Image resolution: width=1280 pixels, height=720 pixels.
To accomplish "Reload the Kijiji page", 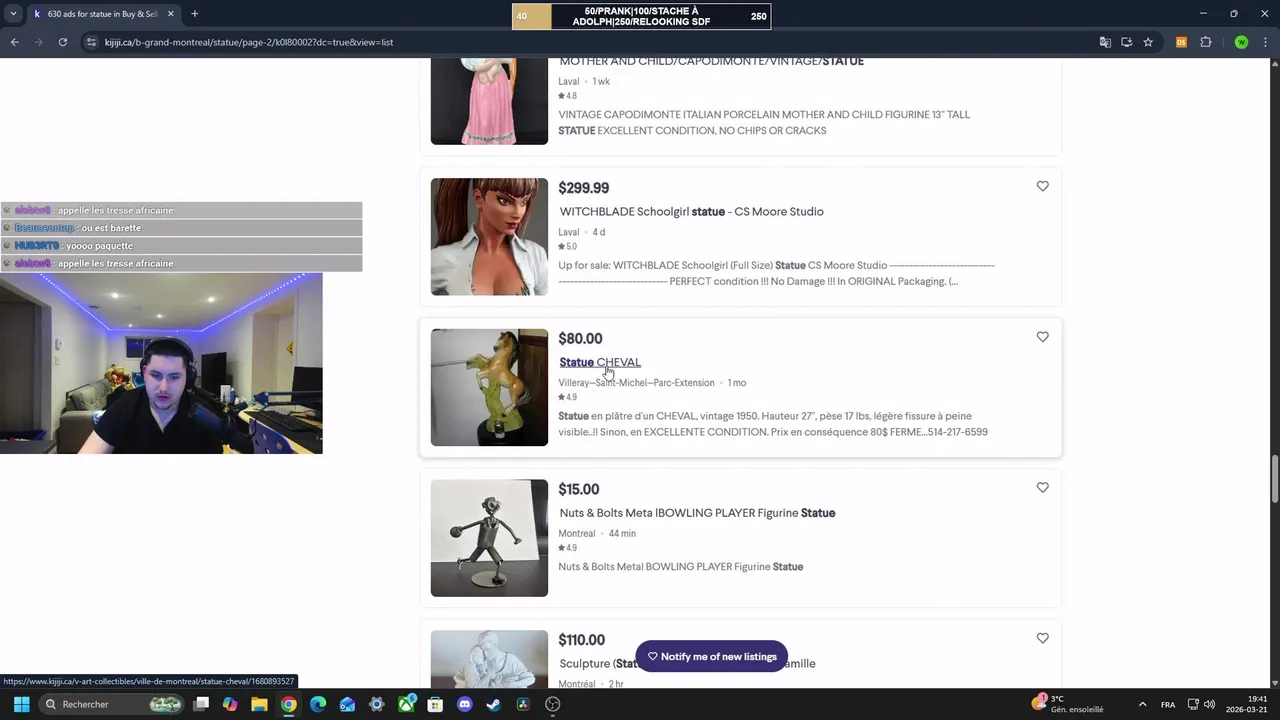I will click(62, 42).
